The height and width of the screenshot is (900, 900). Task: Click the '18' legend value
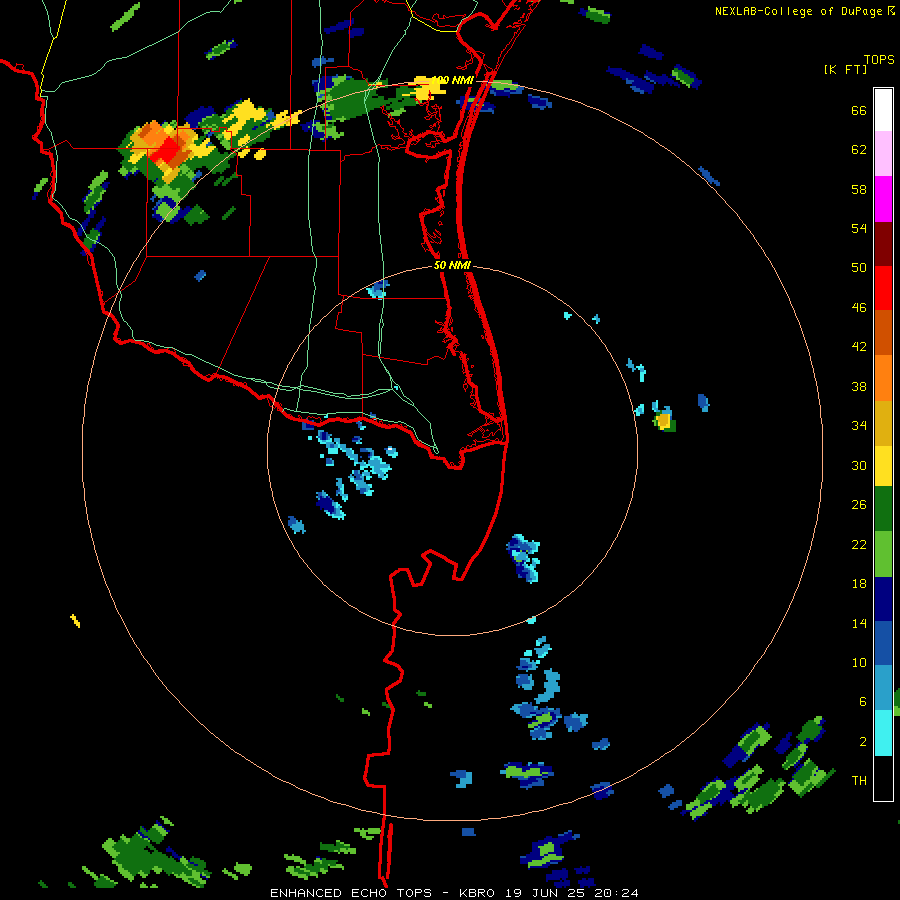pos(859,584)
